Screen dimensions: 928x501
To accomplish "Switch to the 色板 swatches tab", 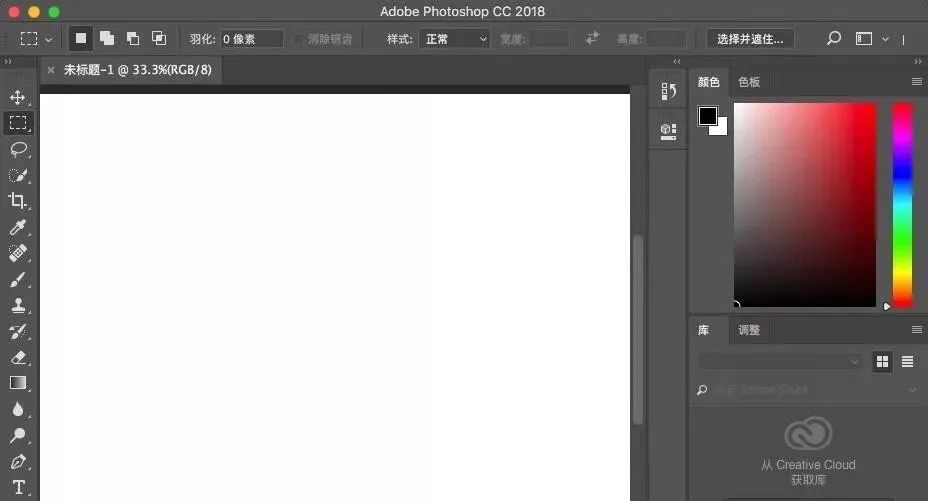I will [x=749, y=82].
